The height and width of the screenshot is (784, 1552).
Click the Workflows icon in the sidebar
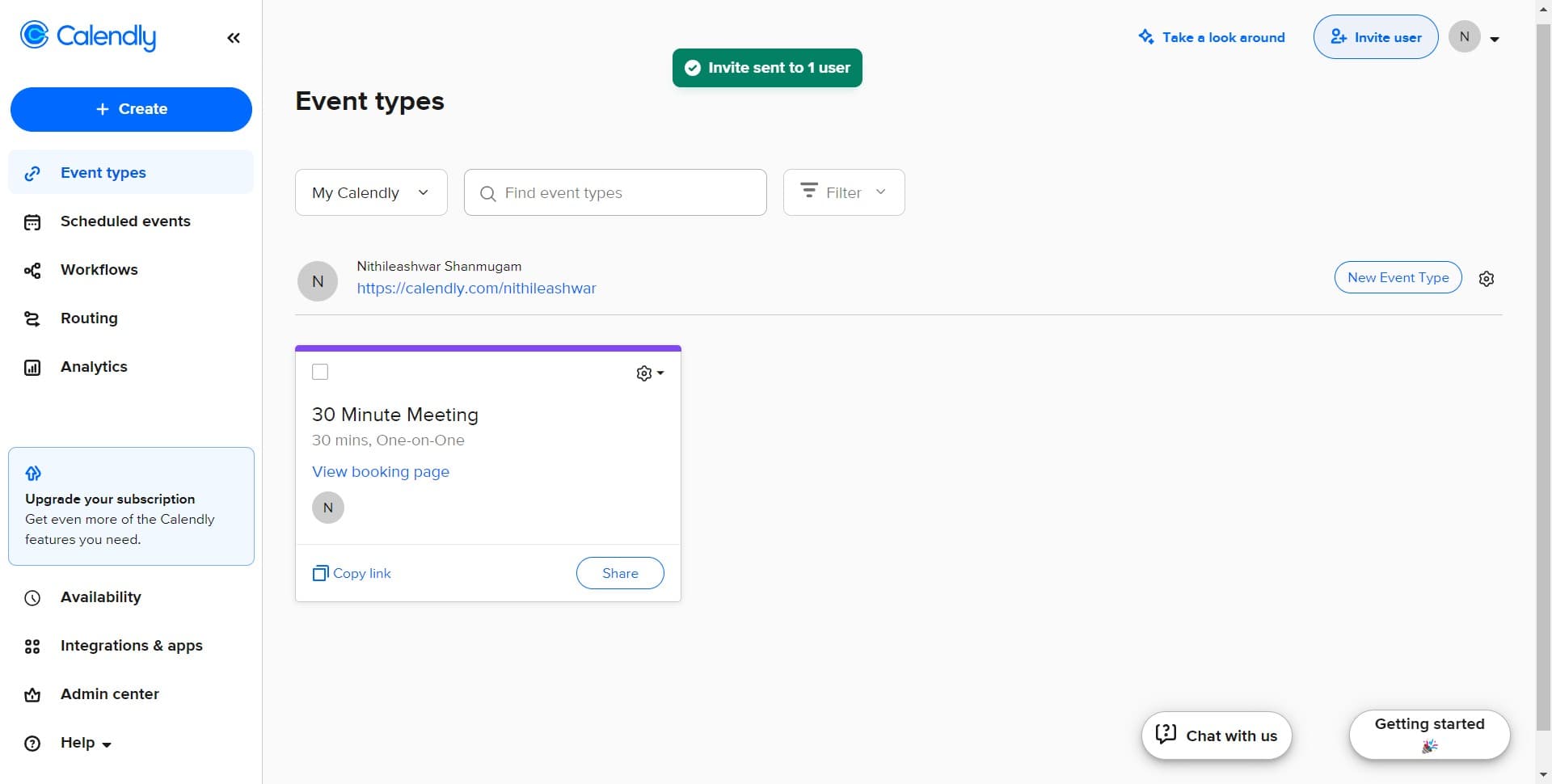click(x=32, y=270)
